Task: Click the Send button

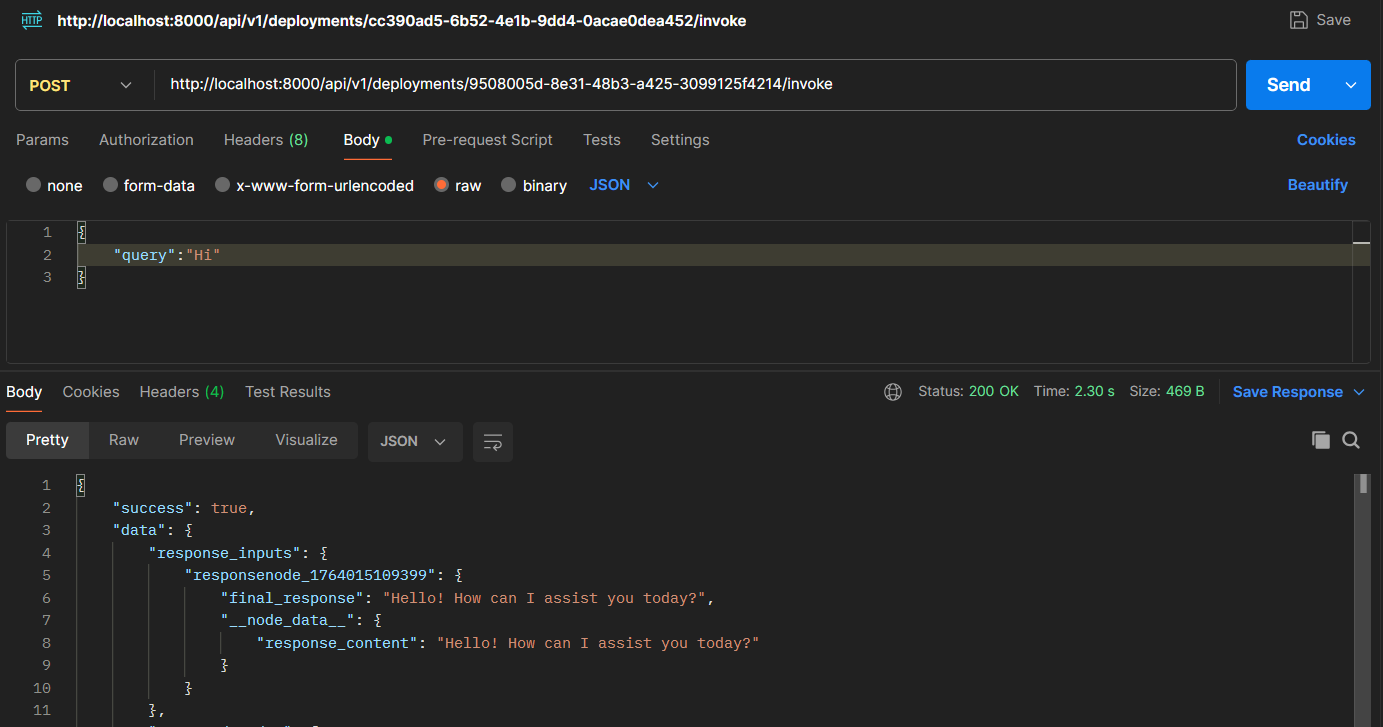Action: 1287,84
